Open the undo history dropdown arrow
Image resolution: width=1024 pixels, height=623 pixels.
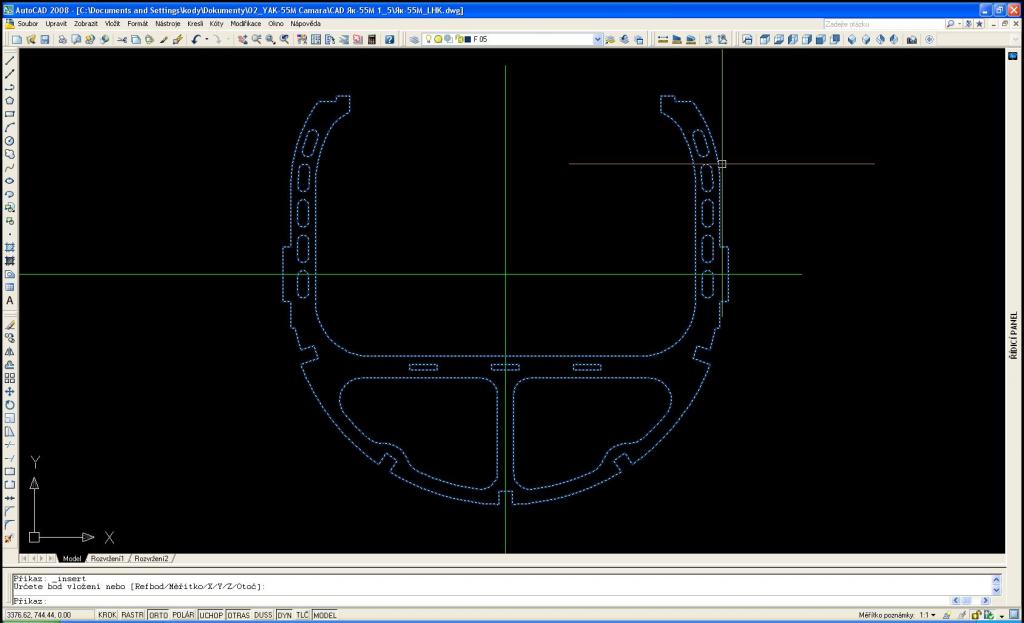206,39
